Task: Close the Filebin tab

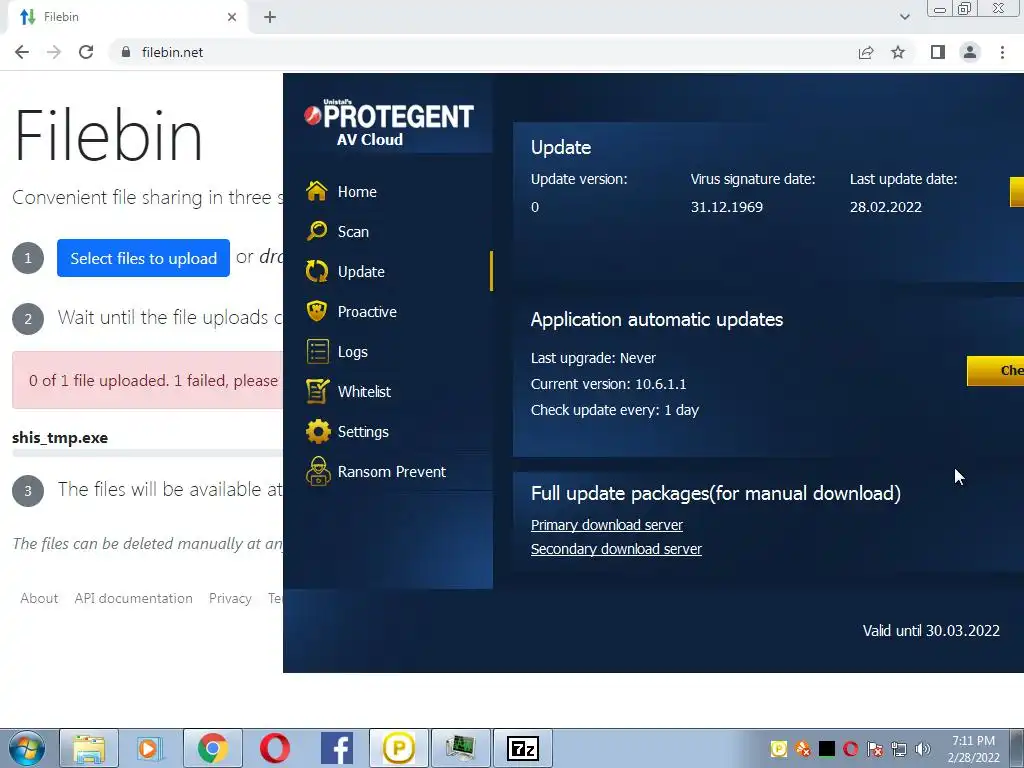Action: pyautogui.click(x=232, y=17)
